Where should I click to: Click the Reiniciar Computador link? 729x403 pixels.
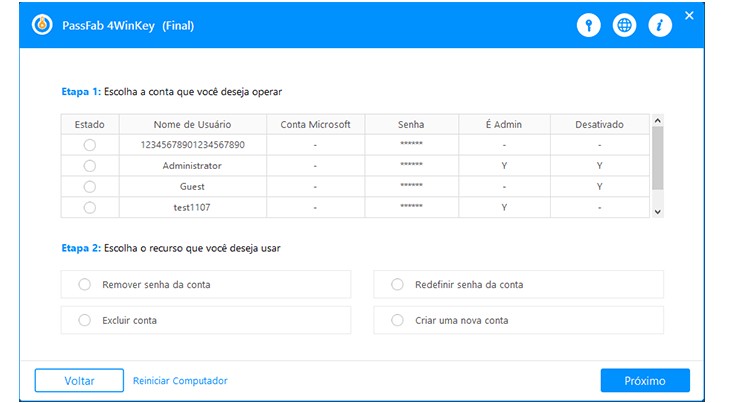tap(180, 381)
